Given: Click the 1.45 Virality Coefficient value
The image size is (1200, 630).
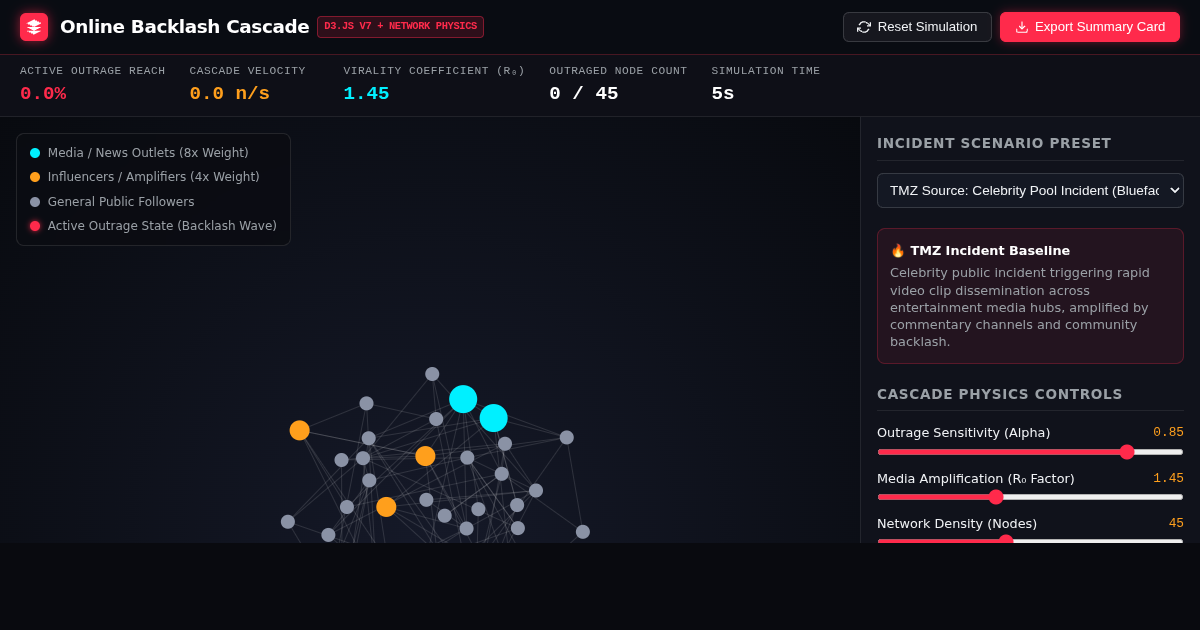Looking at the screenshot, I should coord(366,94).
